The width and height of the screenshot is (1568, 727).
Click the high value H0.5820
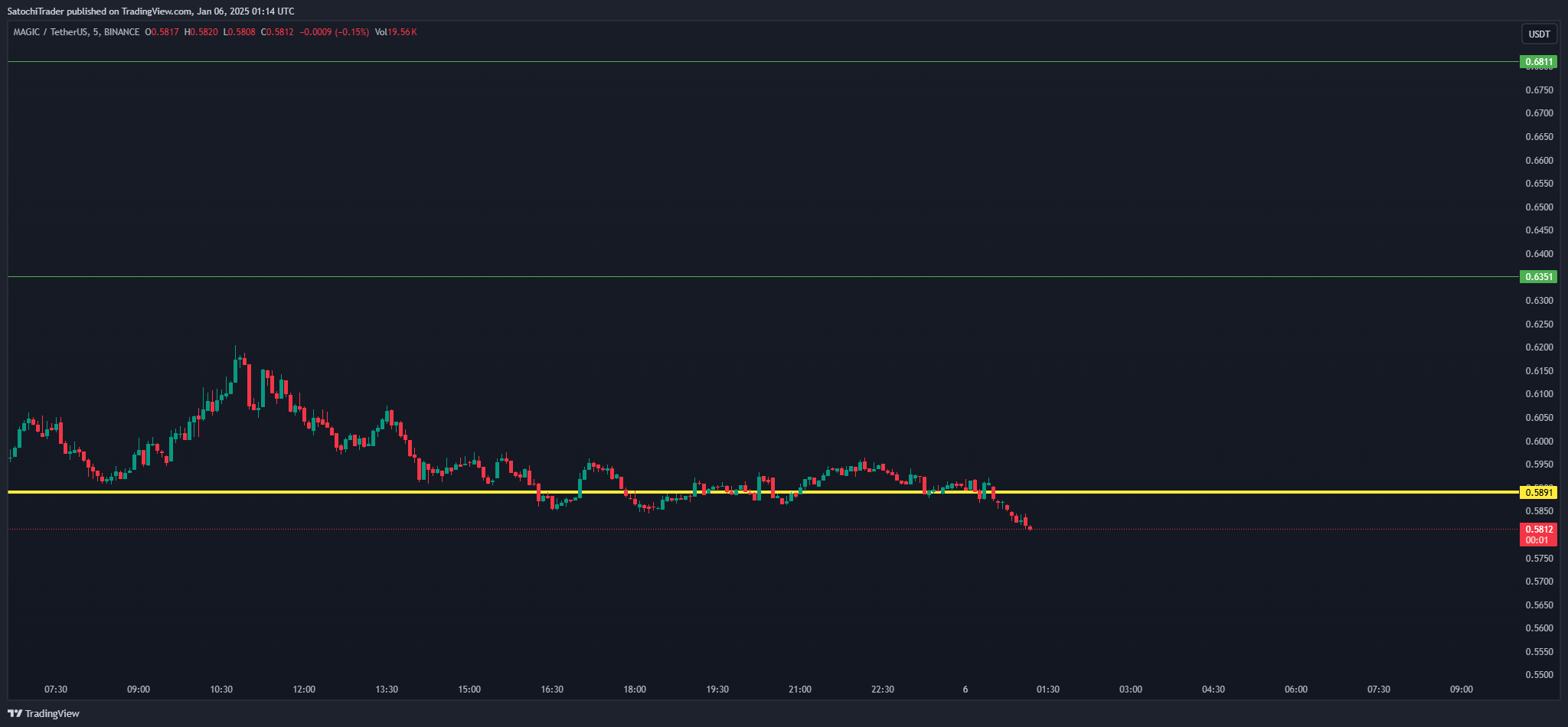click(201, 32)
